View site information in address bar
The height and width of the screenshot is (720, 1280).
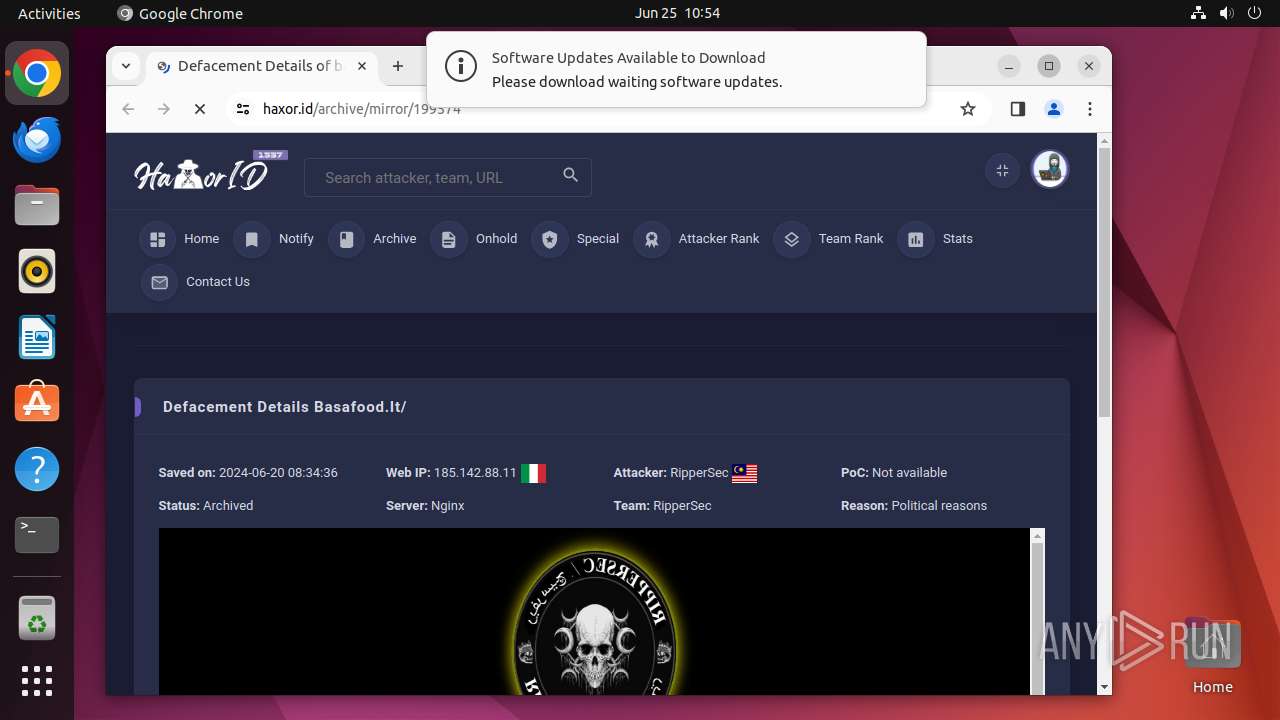pyautogui.click(x=242, y=109)
